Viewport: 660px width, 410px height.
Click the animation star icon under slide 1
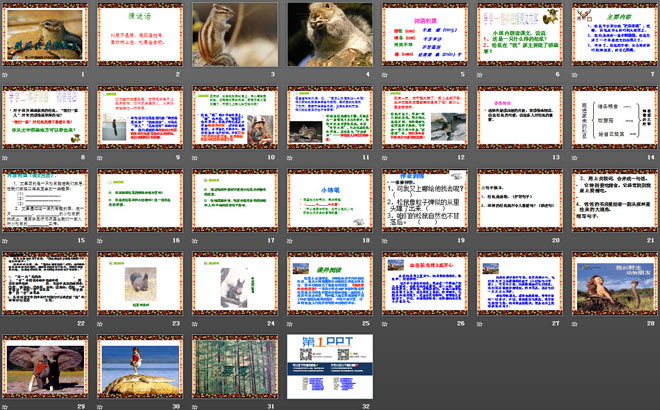click(x=8, y=74)
